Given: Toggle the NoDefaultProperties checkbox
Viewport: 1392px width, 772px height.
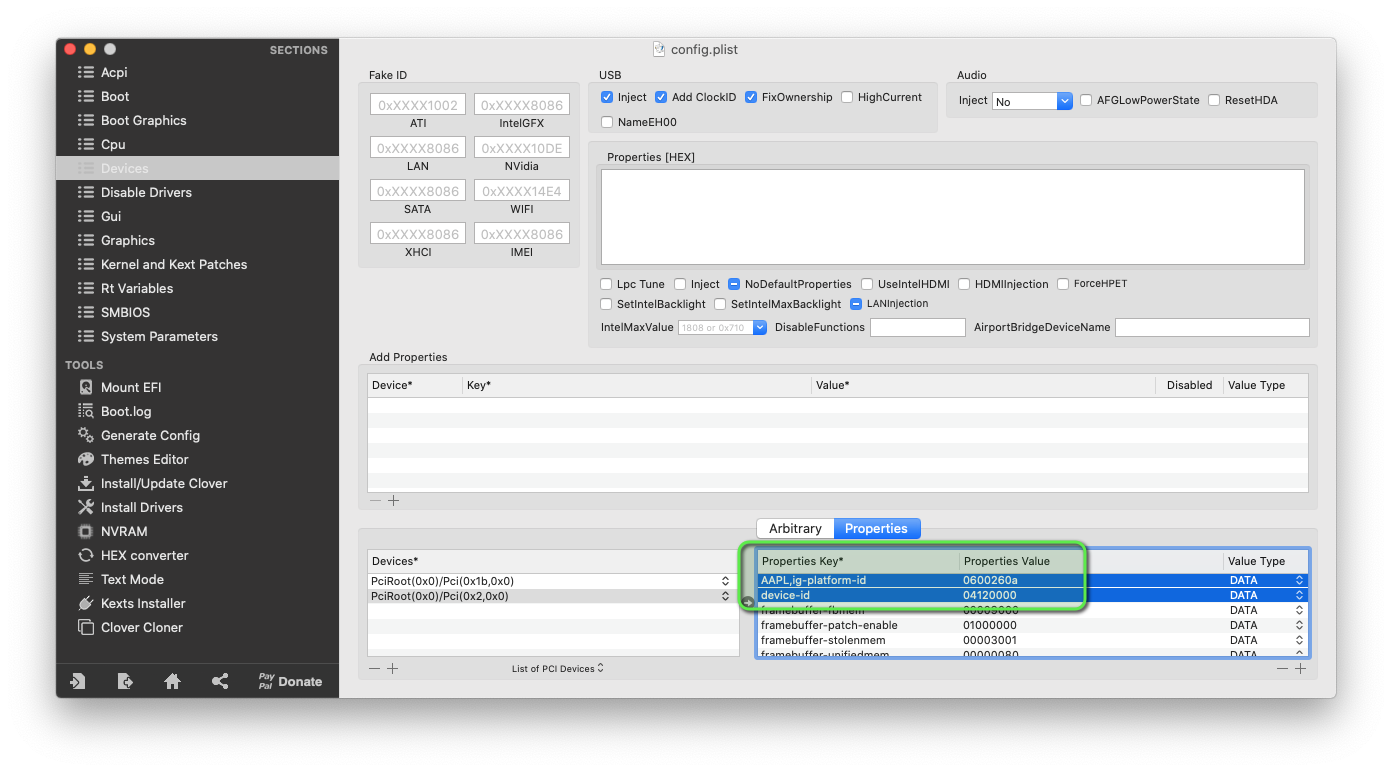Looking at the screenshot, I should point(734,284).
